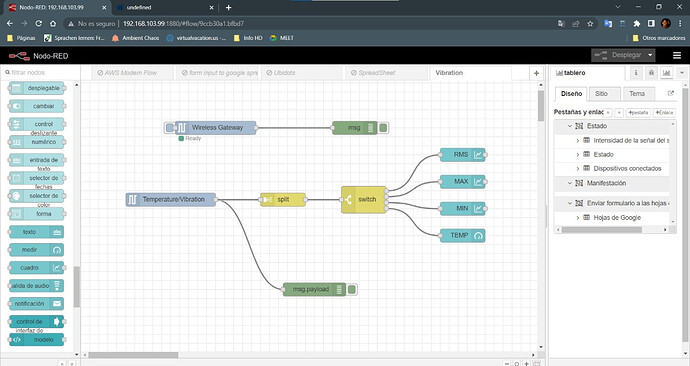
Task: Open the Ambient Chaos bookmark
Action: click(136, 38)
